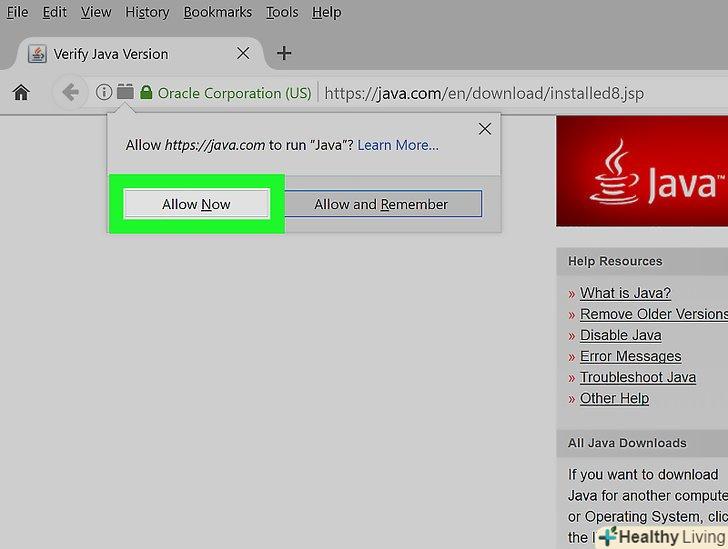Screen dimensions: 728x549
Task: Click the plugin block icon in address bar
Action: [125, 92]
